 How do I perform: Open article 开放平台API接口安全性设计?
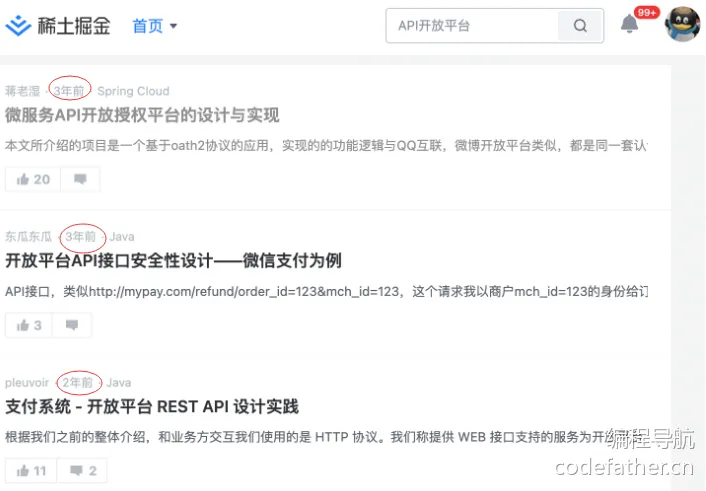coord(173,261)
